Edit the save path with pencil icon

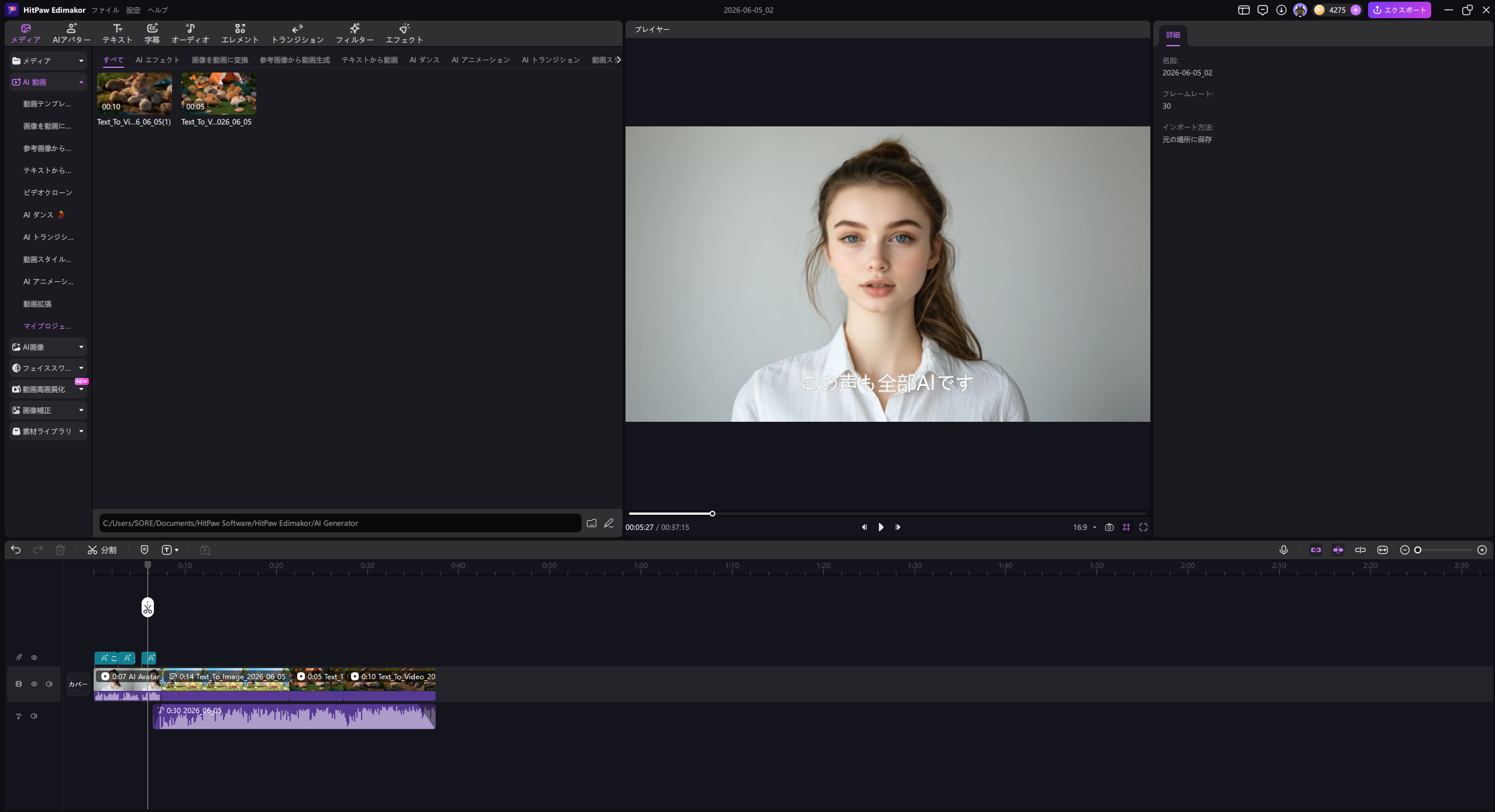pos(609,523)
